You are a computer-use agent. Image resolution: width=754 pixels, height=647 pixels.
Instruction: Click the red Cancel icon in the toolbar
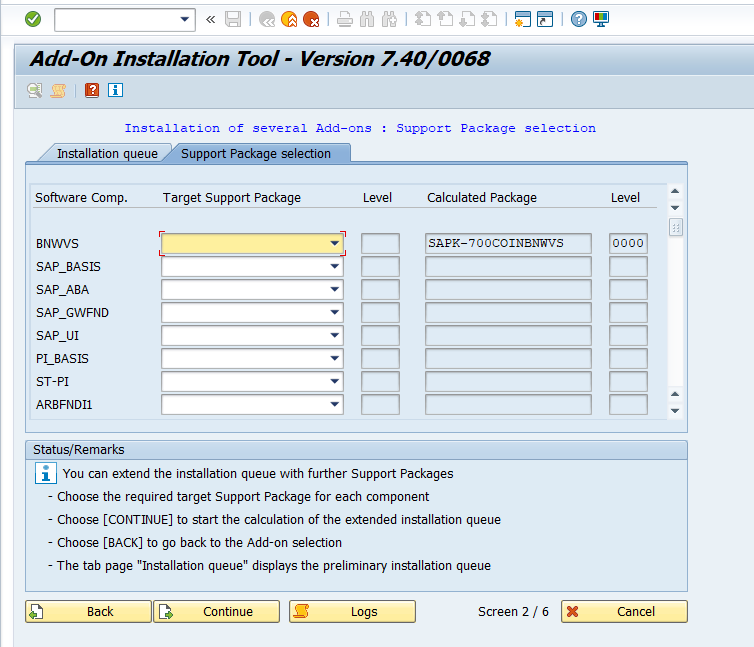[x=311, y=19]
